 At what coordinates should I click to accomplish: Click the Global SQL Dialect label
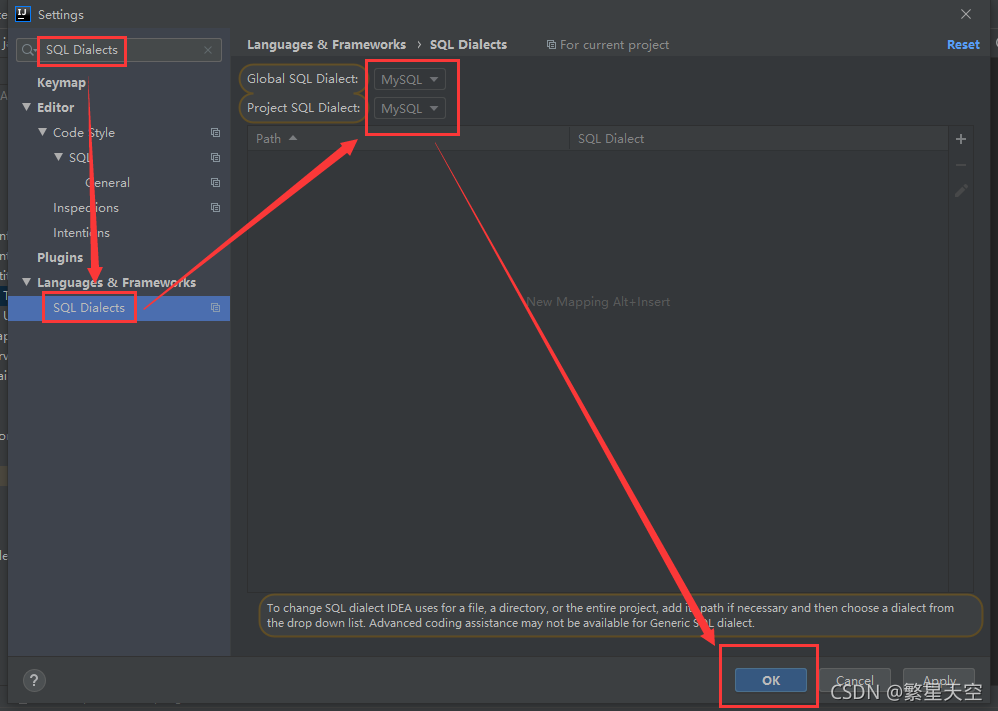[x=302, y=79]
